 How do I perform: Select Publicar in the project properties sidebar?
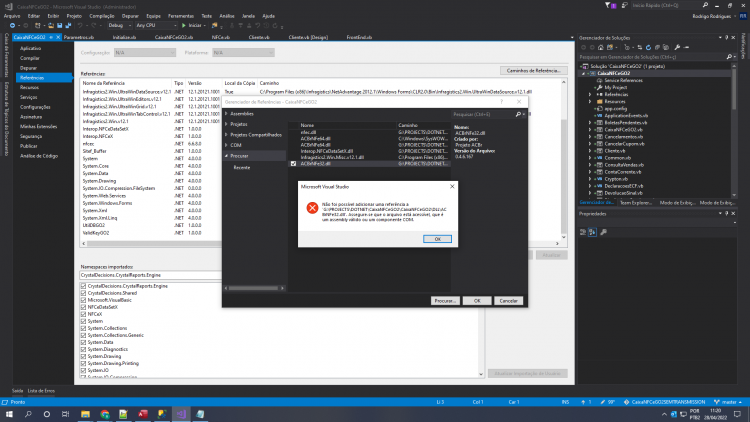click(x=29, y=146)
